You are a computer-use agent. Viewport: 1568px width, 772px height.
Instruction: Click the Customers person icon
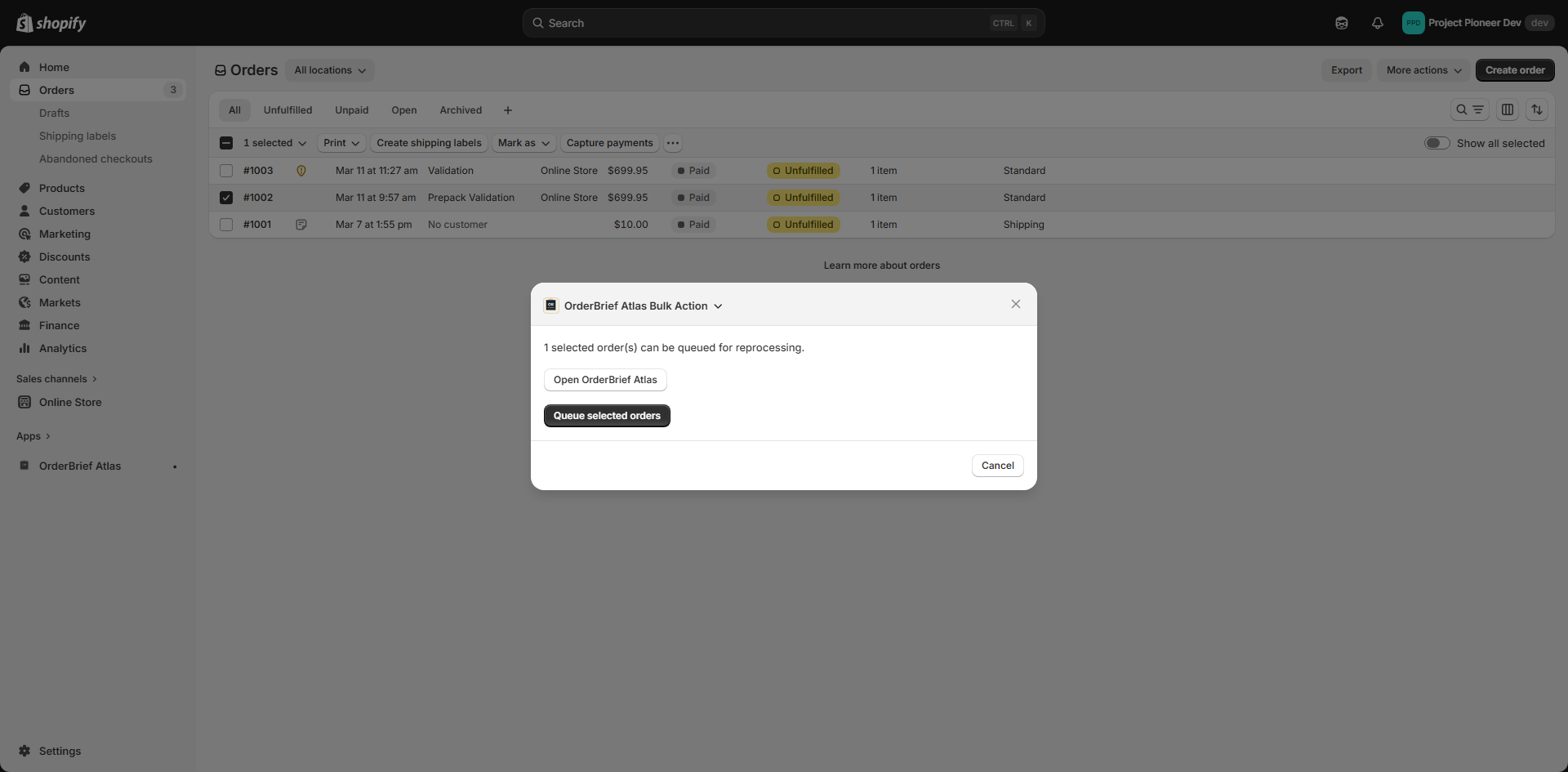[x=24, y=211]
